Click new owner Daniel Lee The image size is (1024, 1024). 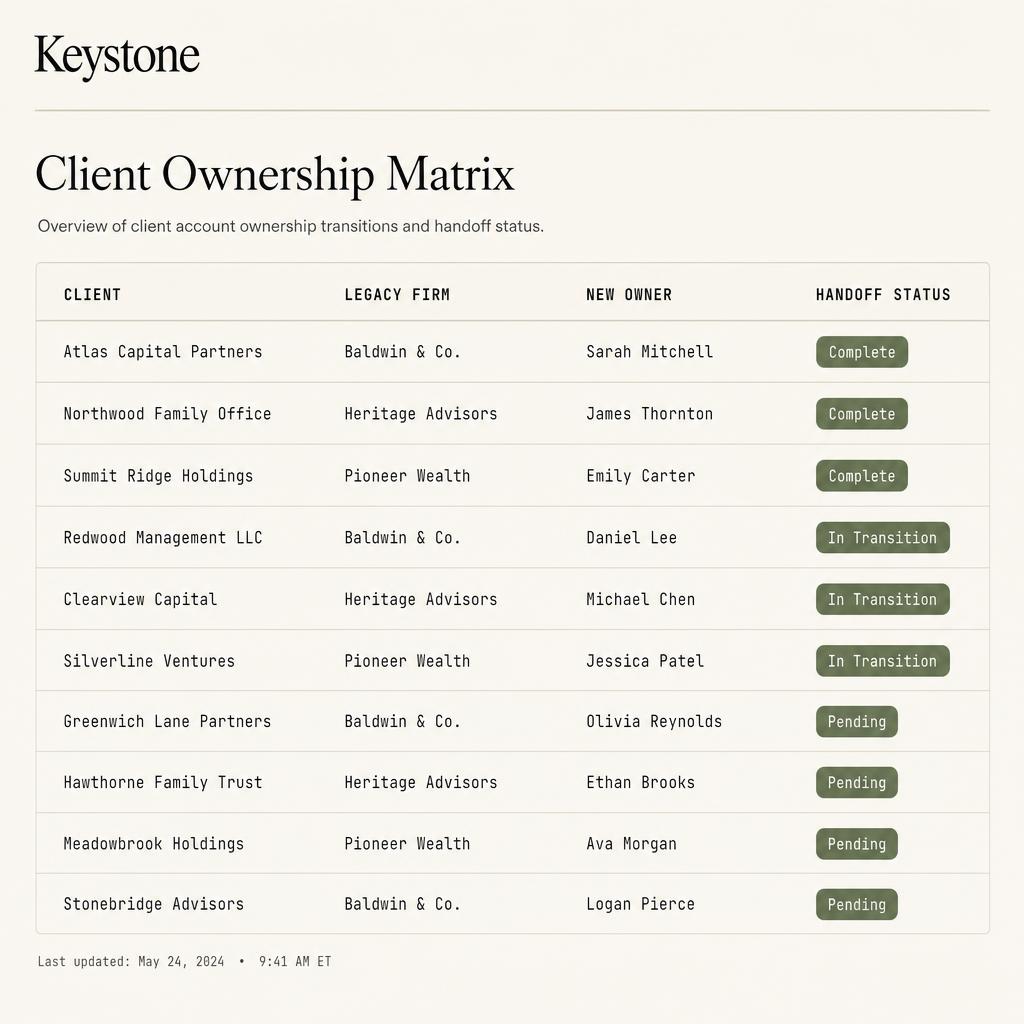(632, 537)
